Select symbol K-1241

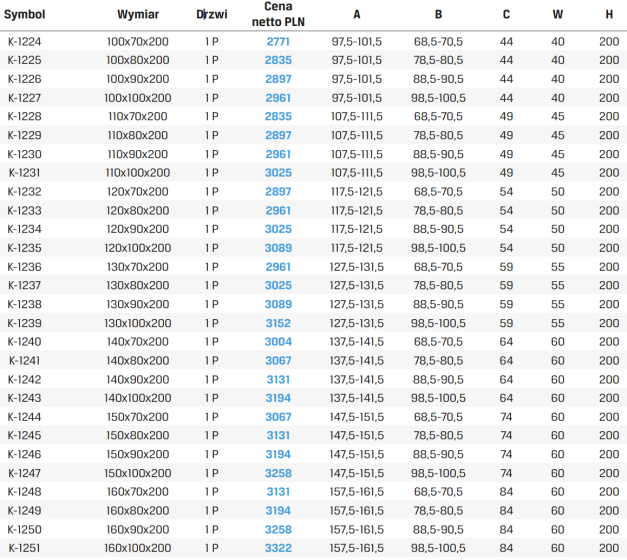[x=24, y=361]
